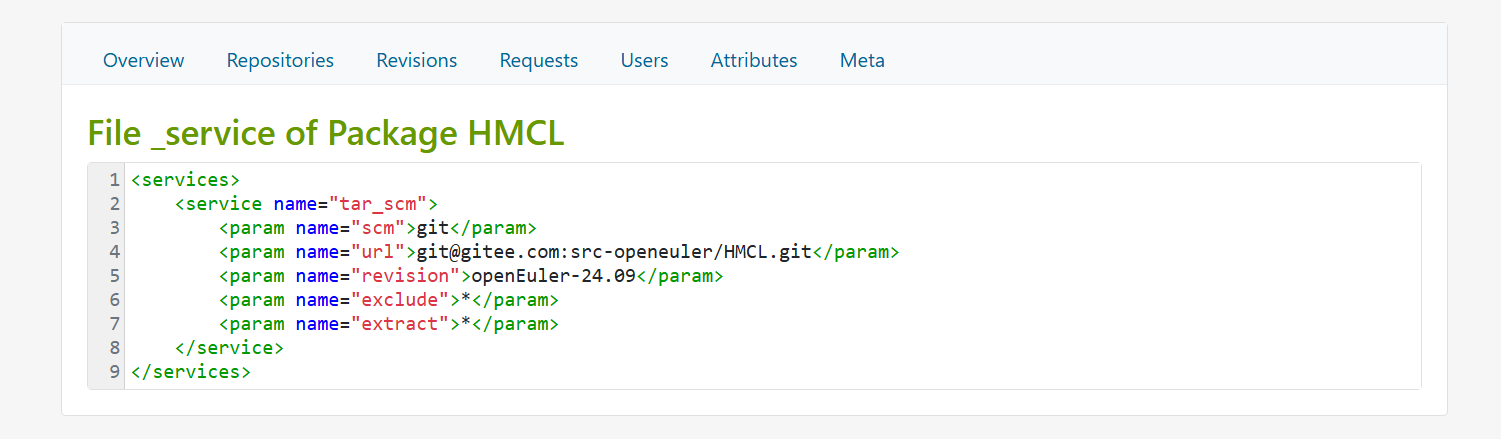Navigate to the Meta tab

862,60
